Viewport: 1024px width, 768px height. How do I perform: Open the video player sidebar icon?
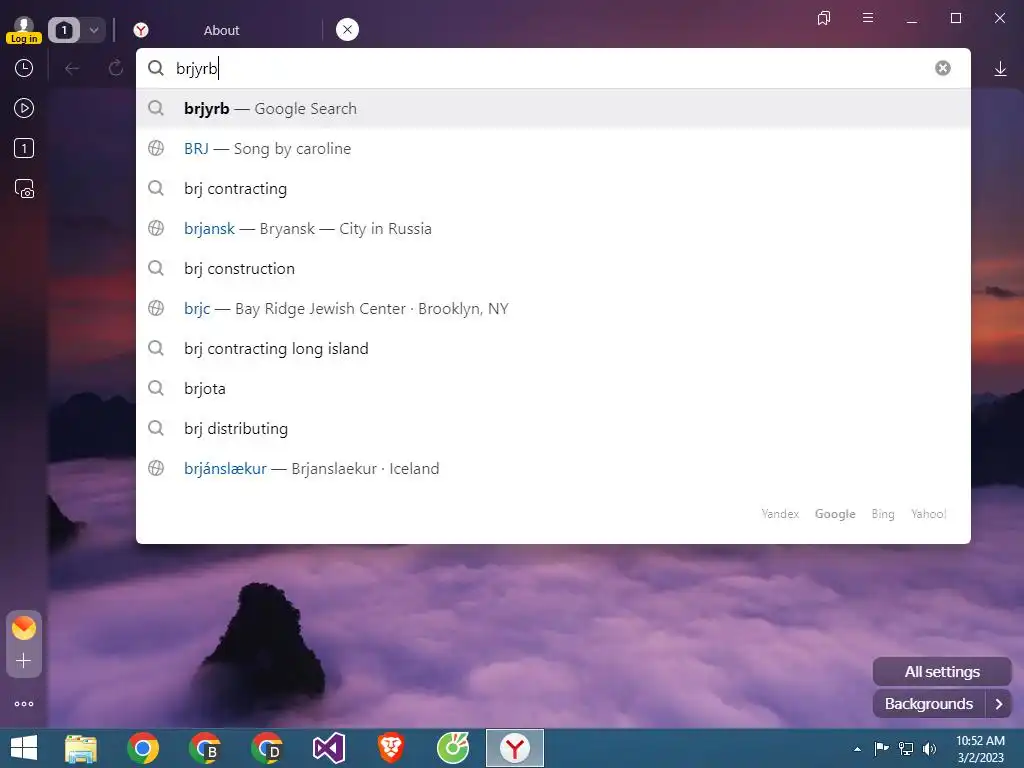[24, 108]
